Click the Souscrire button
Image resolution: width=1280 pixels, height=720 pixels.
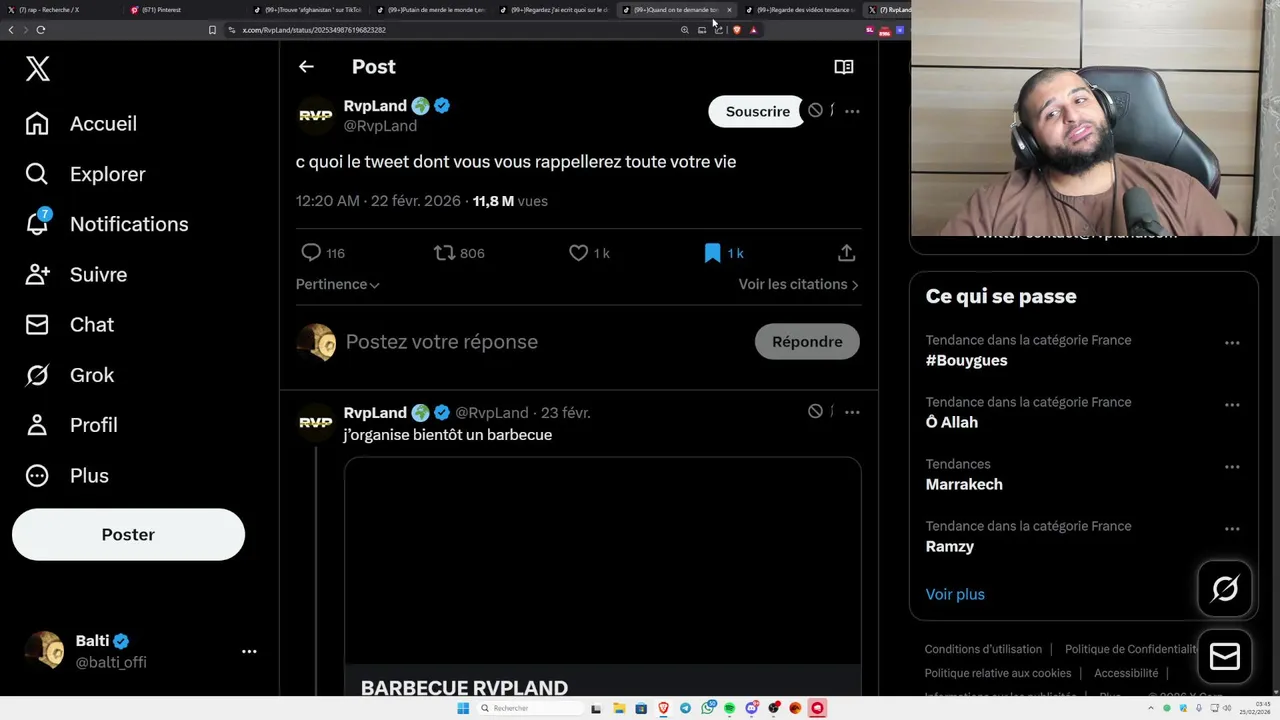(x=757, y=112)
